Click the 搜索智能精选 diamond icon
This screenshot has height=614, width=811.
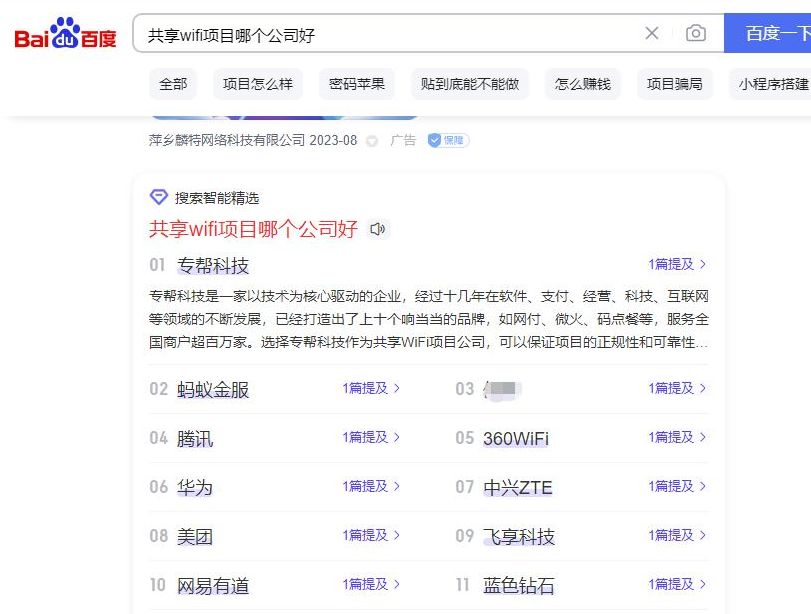tap(158, 197)
